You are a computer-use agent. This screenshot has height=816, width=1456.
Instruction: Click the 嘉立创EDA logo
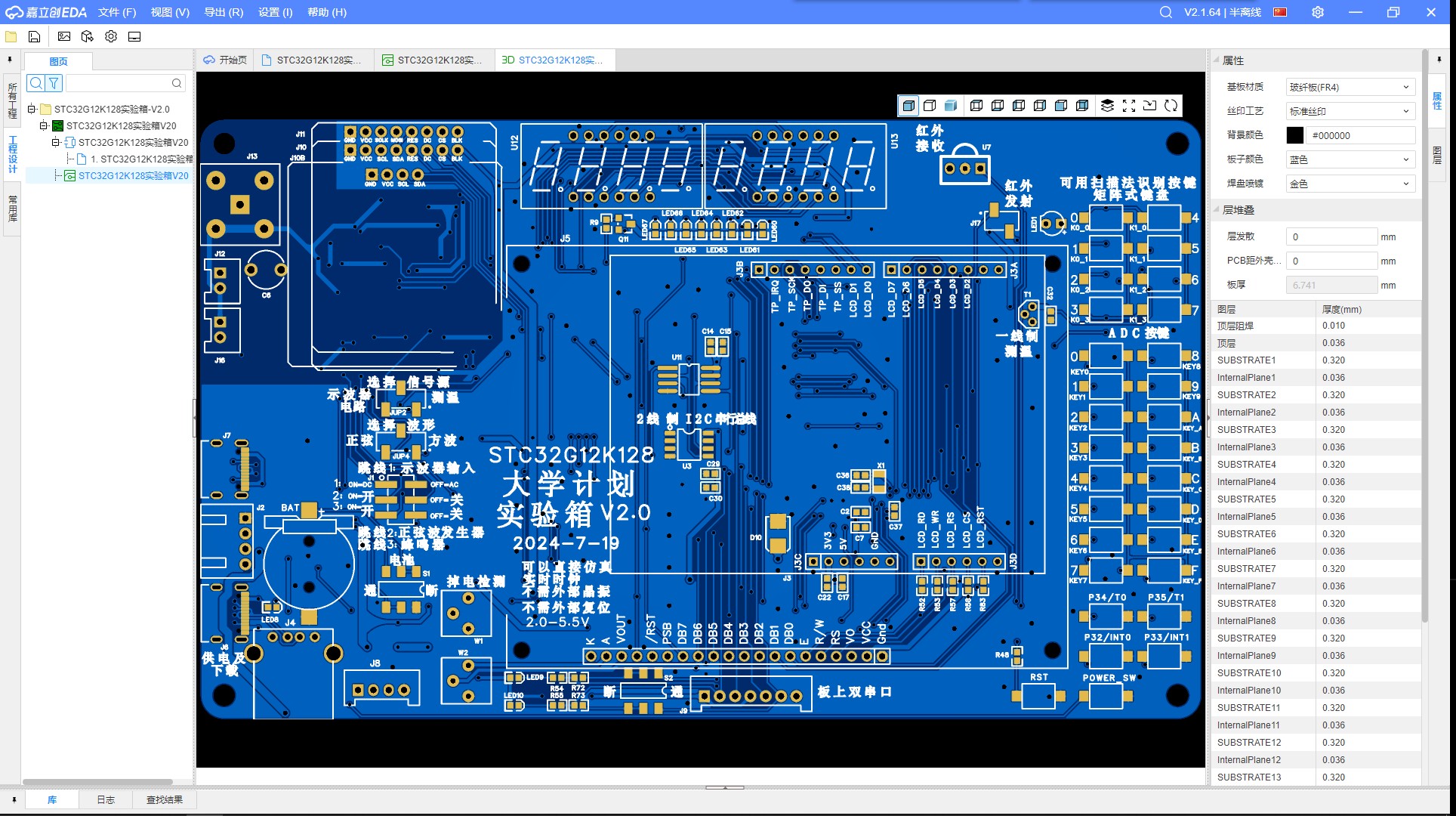[46, 12]
